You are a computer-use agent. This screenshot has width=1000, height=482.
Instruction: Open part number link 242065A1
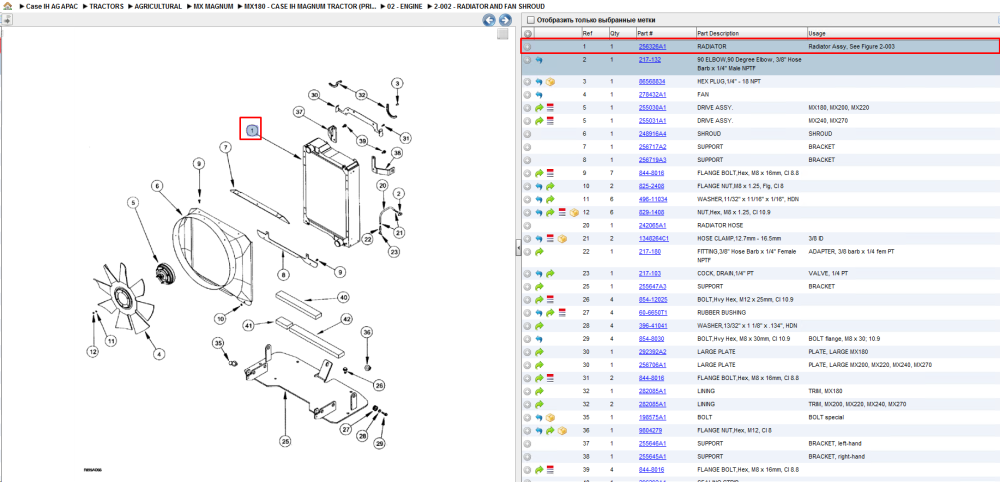click(652, 225)
